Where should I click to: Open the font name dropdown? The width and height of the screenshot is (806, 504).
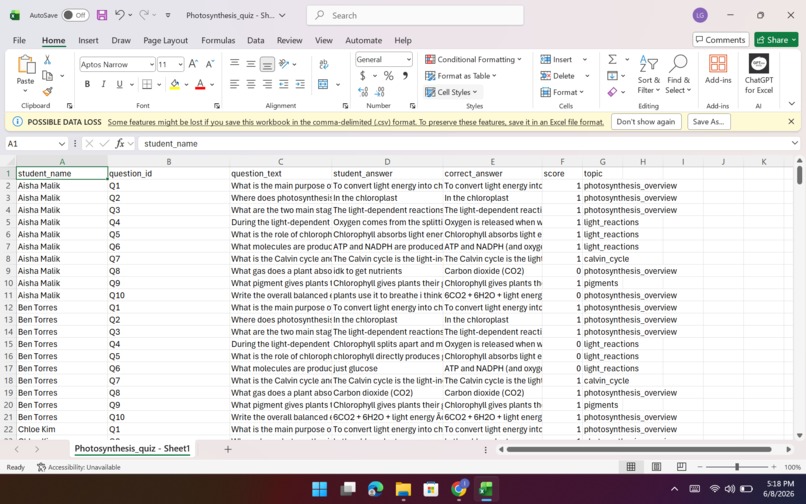click(152, 65)
